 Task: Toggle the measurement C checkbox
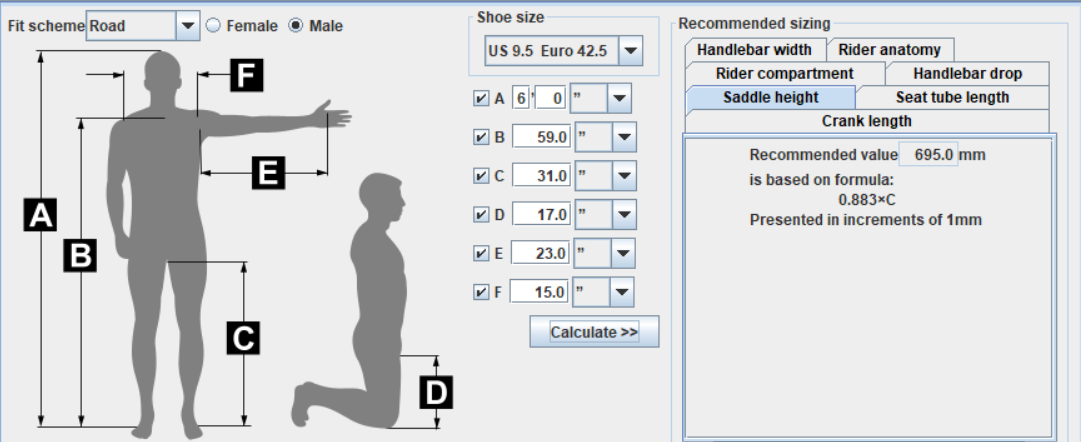coord(481,176)
